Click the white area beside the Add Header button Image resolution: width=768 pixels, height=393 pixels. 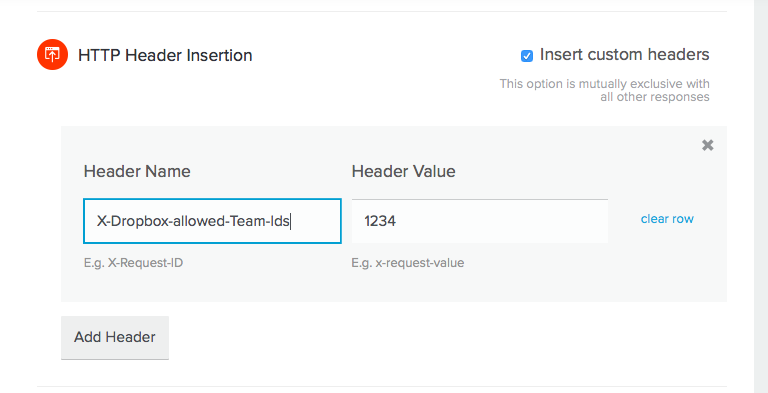[392, 338]
